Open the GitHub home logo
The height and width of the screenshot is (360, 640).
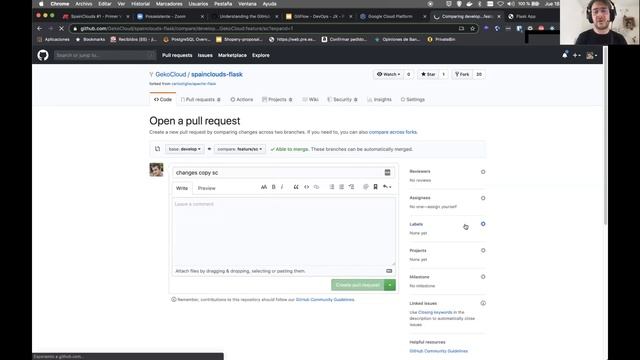click(x=43, y=55)
